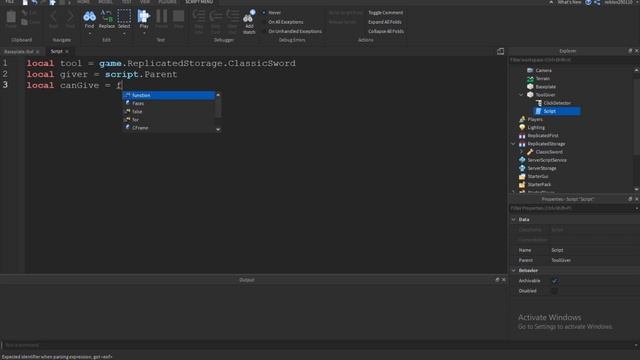
Task: Open the Play dropdown arrow
Action: (144, 33)
